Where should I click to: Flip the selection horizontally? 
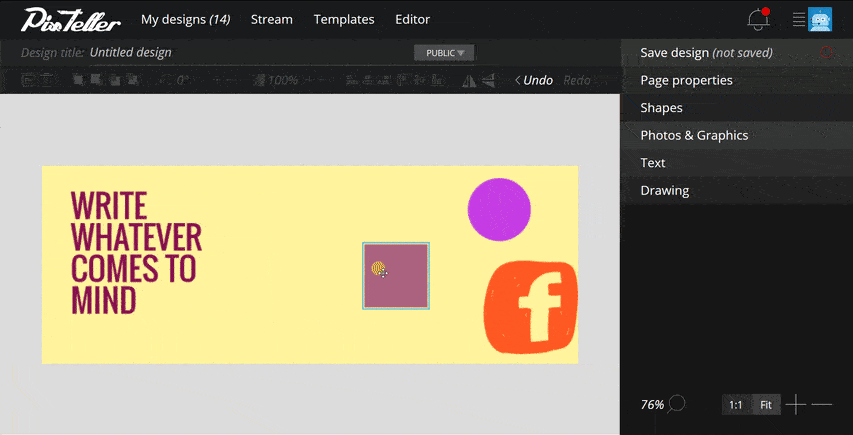point(469,80)
